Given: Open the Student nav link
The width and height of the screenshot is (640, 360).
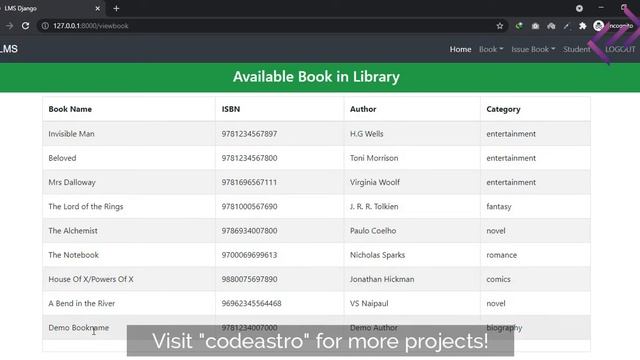Looking at the screenshot, I should (x=577, y=49).
